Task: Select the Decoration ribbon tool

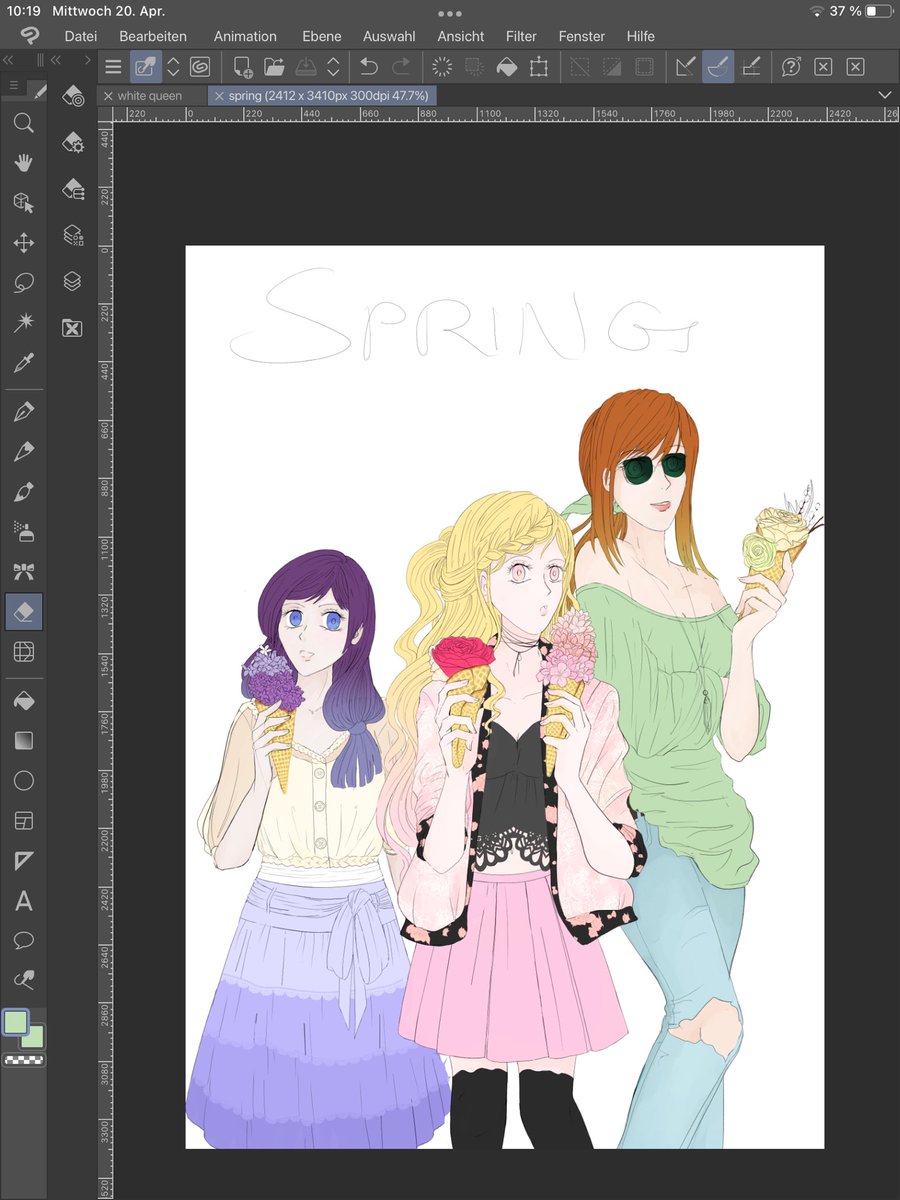Action: [24, 571]
